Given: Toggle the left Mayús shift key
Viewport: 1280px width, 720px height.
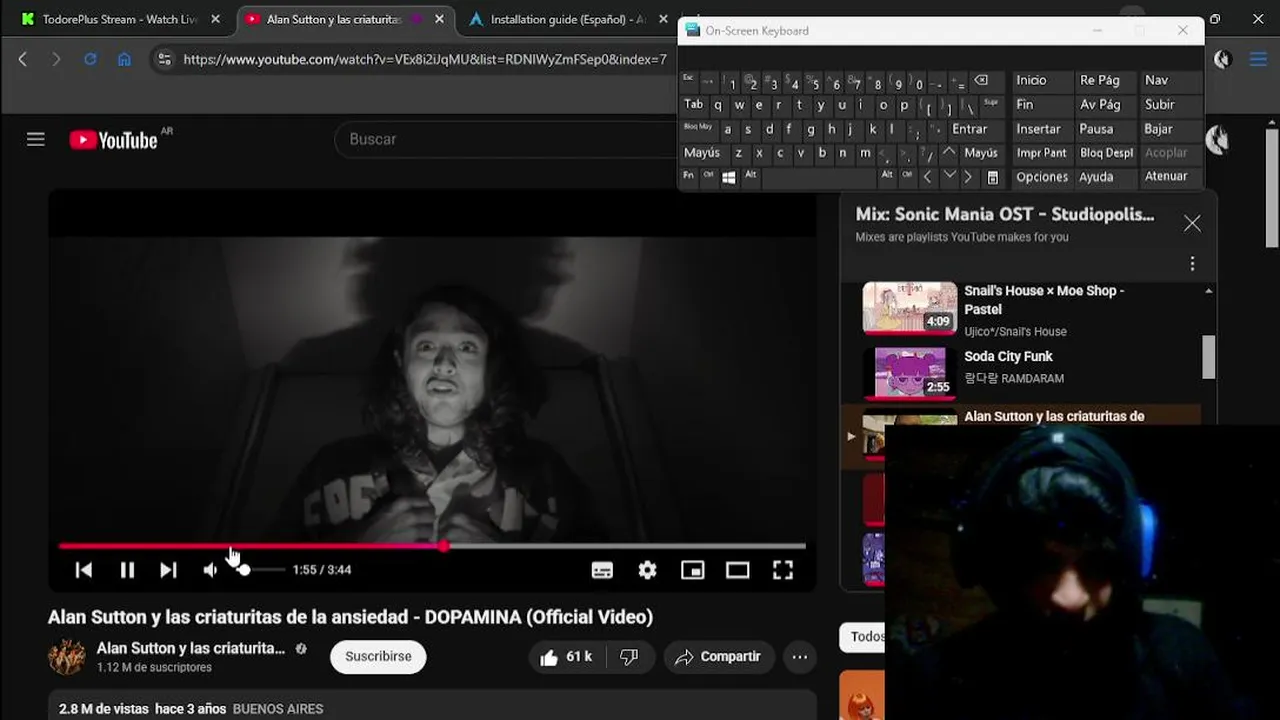Looking at the screenshot, I should 702,153.
